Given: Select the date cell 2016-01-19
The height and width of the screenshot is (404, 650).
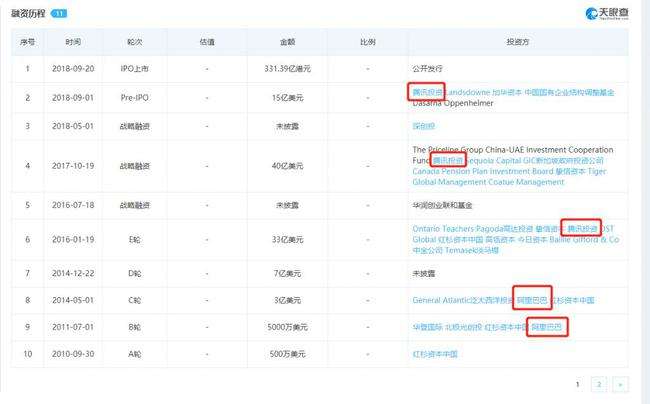Looking at the screenshot, I should [x=73, y=239].
